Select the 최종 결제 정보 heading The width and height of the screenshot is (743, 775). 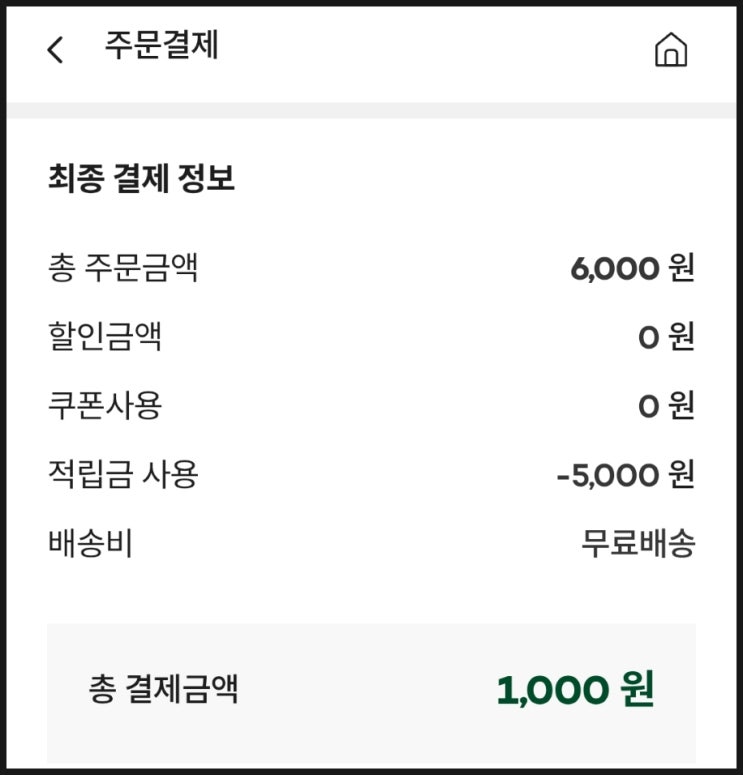(x=141, y=179)
